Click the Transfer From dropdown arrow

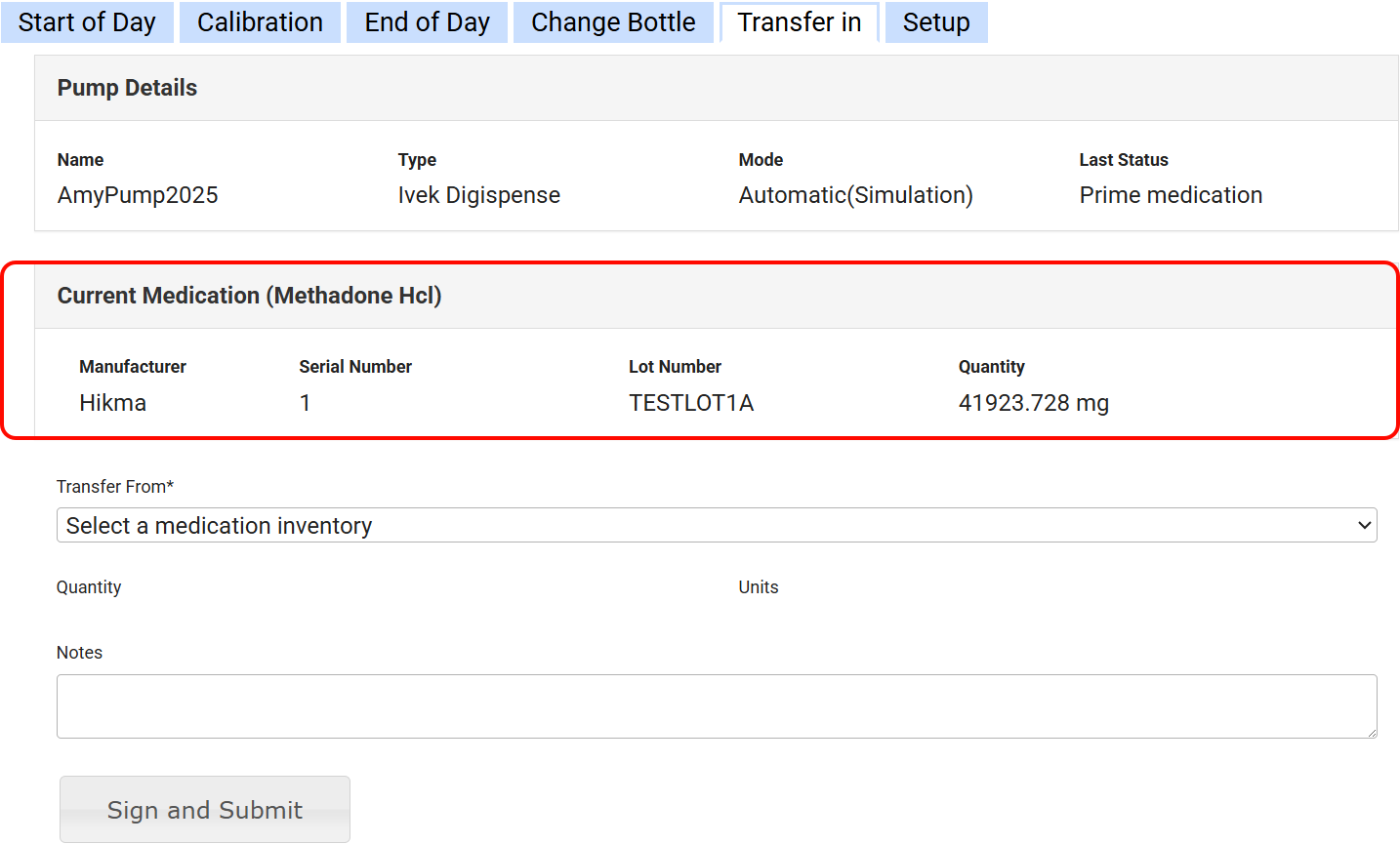[x=1364, y=525]
